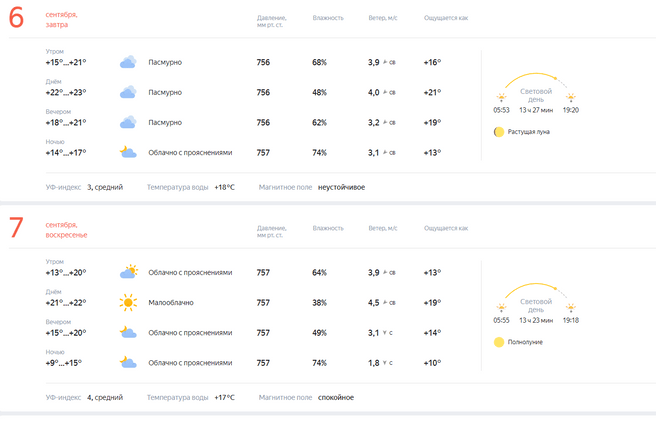Click the overcast icon for September 6 evening
The image size is (656, 422).
click(128, 122)
